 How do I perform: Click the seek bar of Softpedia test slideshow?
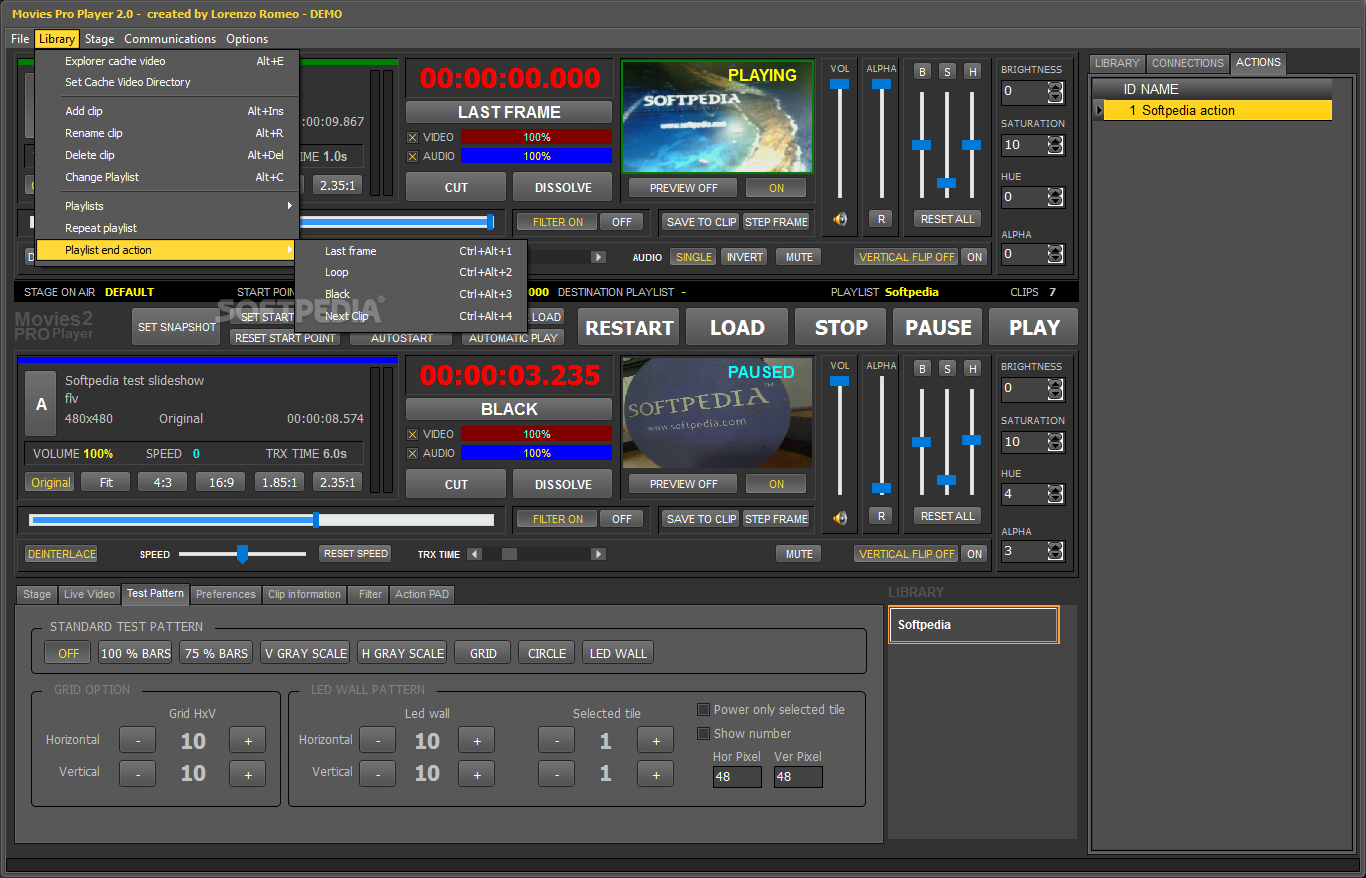click(262, 519)
